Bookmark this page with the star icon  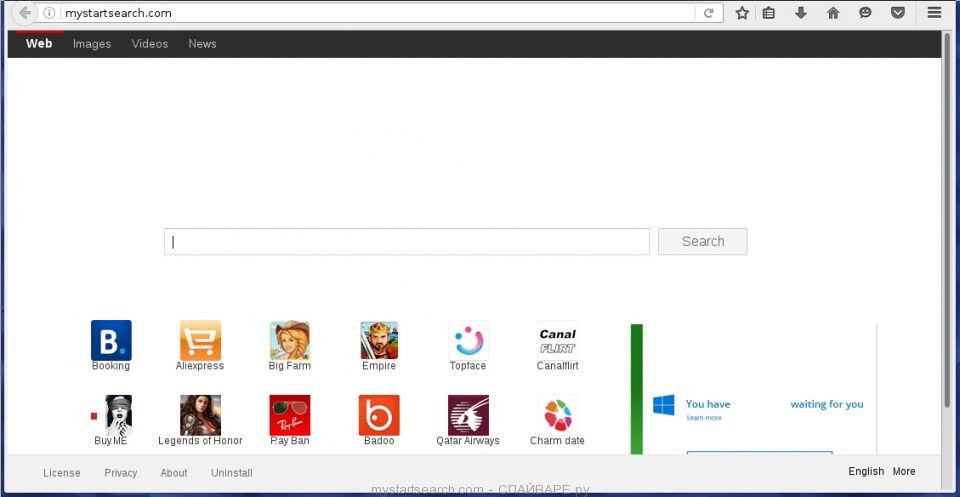pyautogui.click(x=742, y=13)
